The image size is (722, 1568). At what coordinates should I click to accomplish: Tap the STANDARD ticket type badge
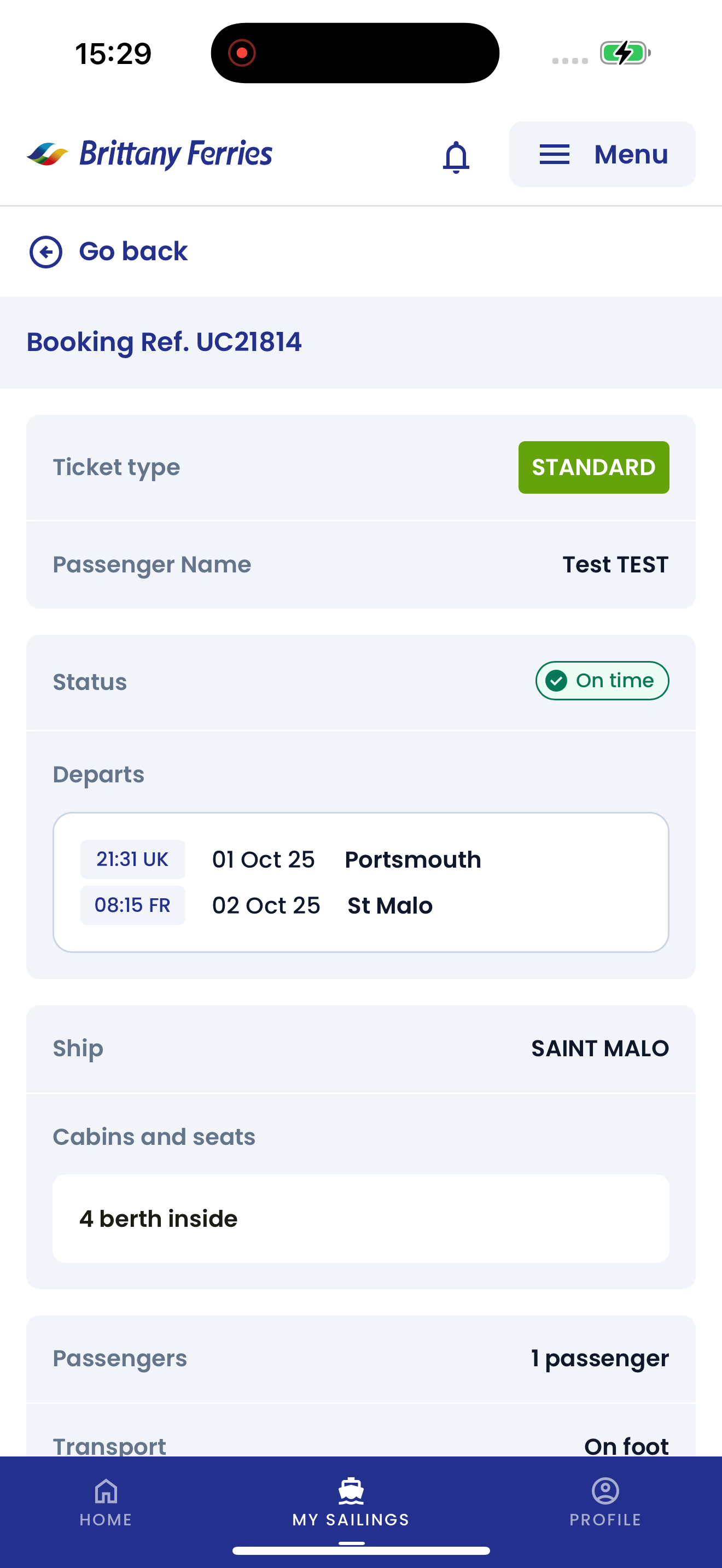593,467
